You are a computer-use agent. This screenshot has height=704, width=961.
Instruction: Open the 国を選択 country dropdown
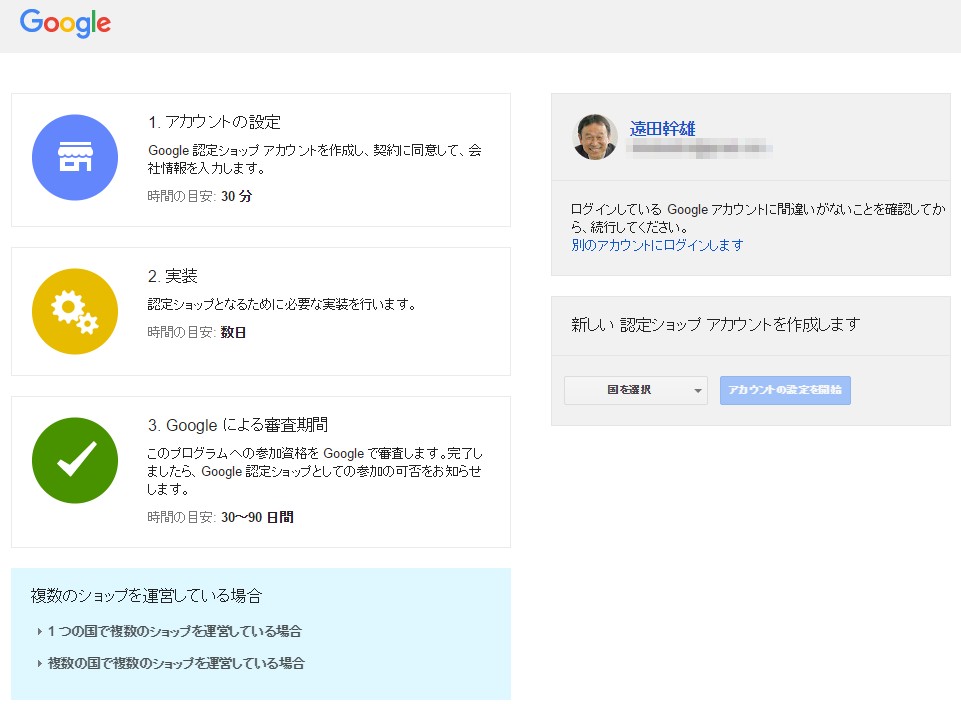click(x=635, y=390)
